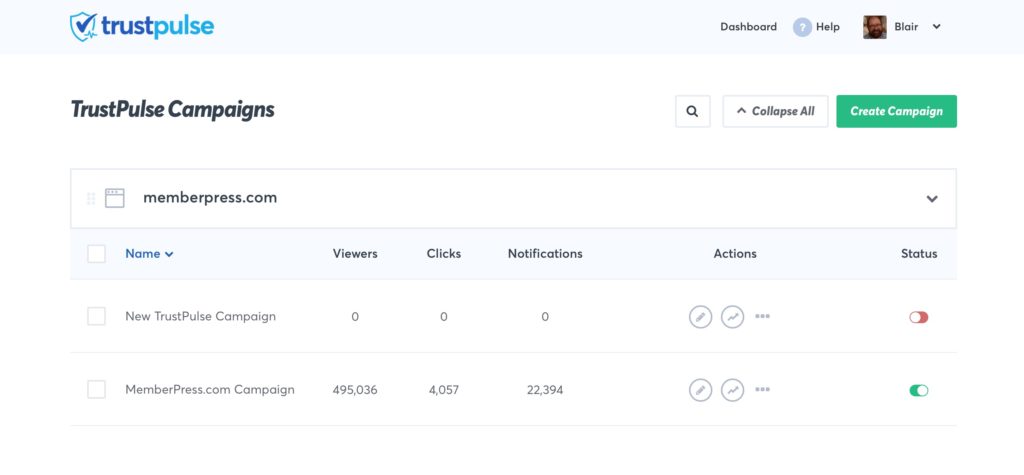The image size is (1024, 475).
Task: Open the search campaigns magnifier button
Action: (692, 111)
